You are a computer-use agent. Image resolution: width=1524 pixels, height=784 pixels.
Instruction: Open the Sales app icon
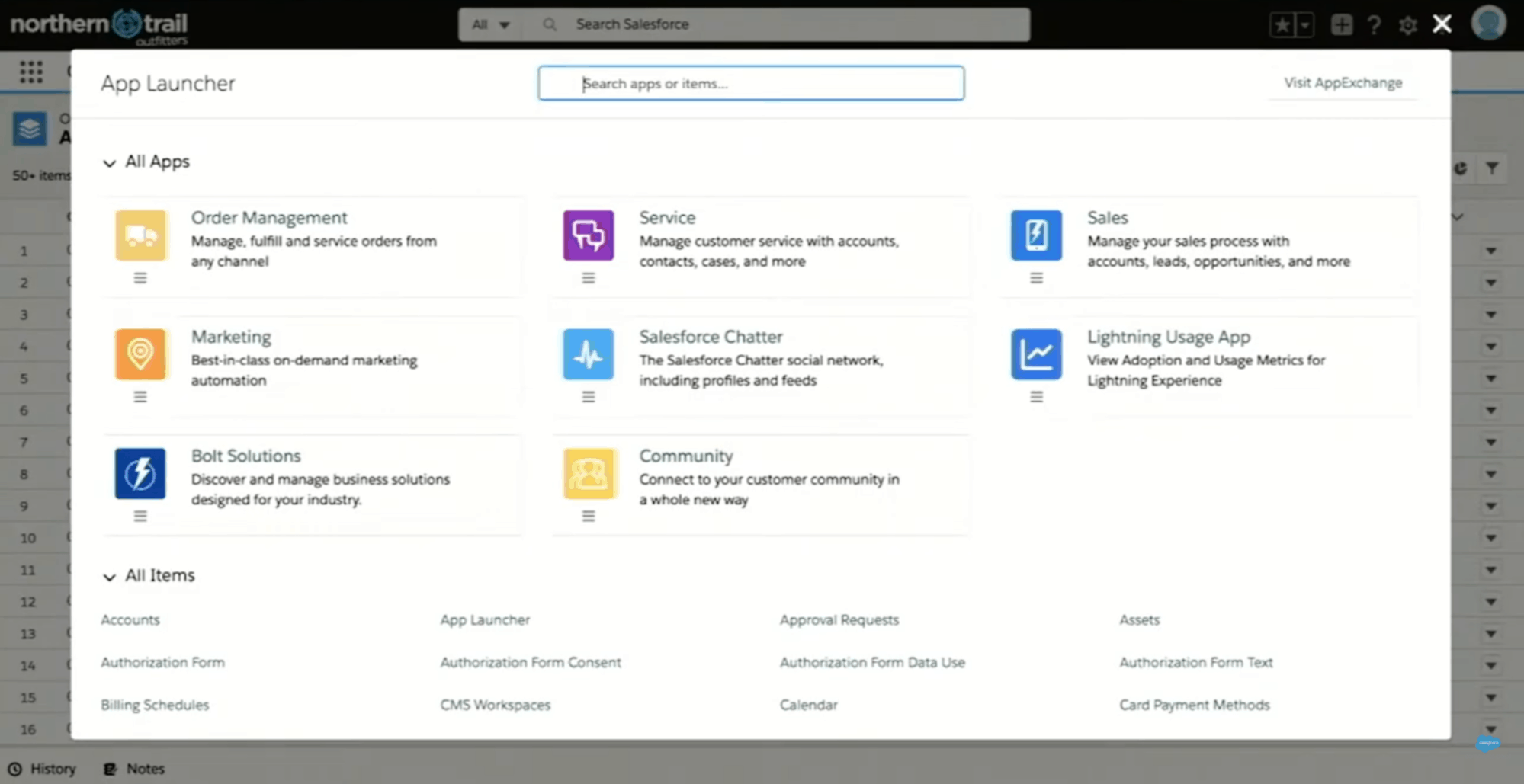tap(1036, 235)
